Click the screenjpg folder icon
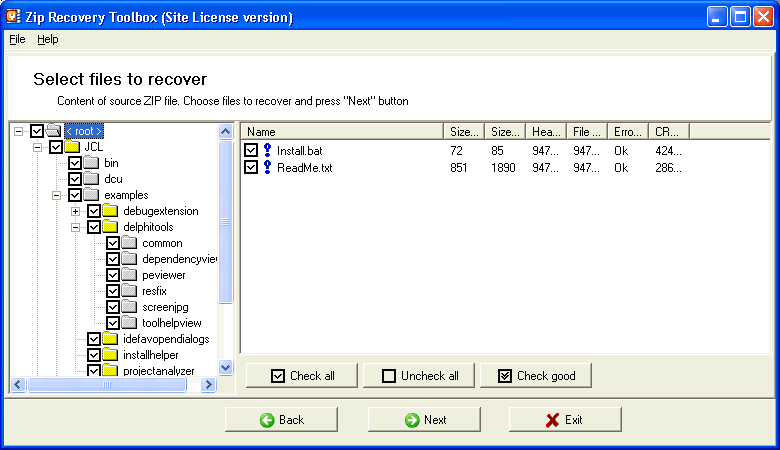Viewport: 780px width, 450px height. 129,307
